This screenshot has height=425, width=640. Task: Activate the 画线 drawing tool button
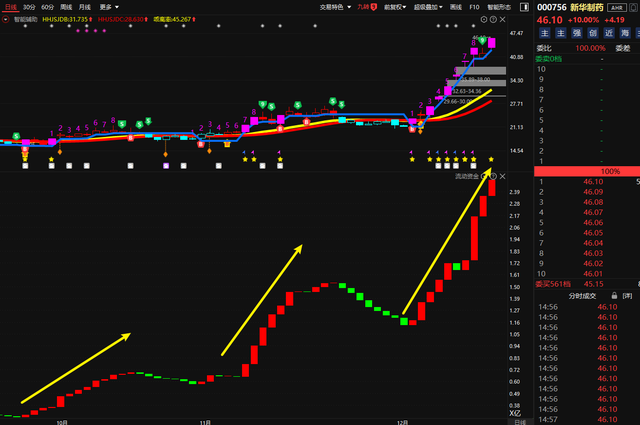point(455,6)
